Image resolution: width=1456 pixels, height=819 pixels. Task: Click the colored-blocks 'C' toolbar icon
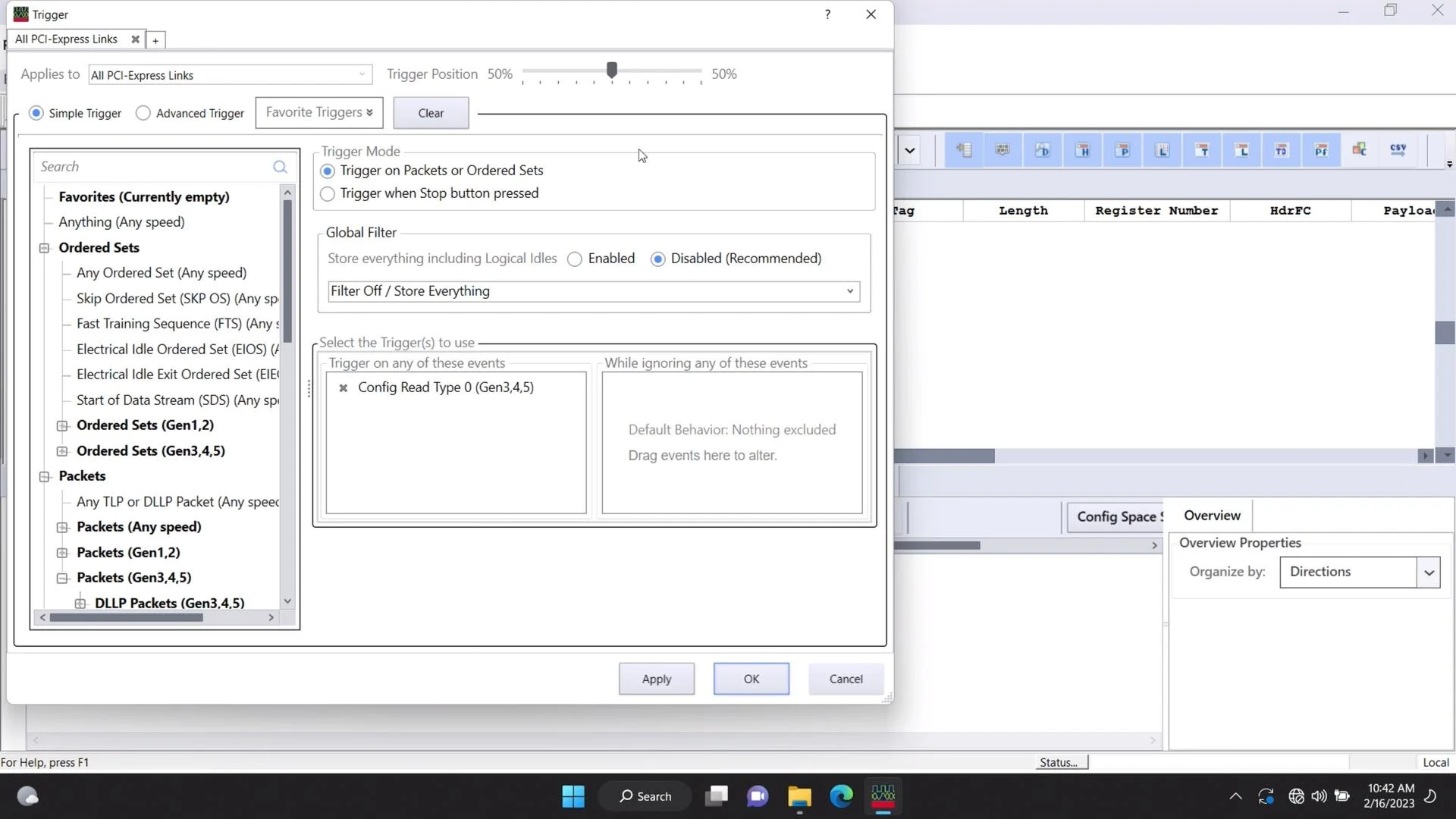click(1359, 150)
